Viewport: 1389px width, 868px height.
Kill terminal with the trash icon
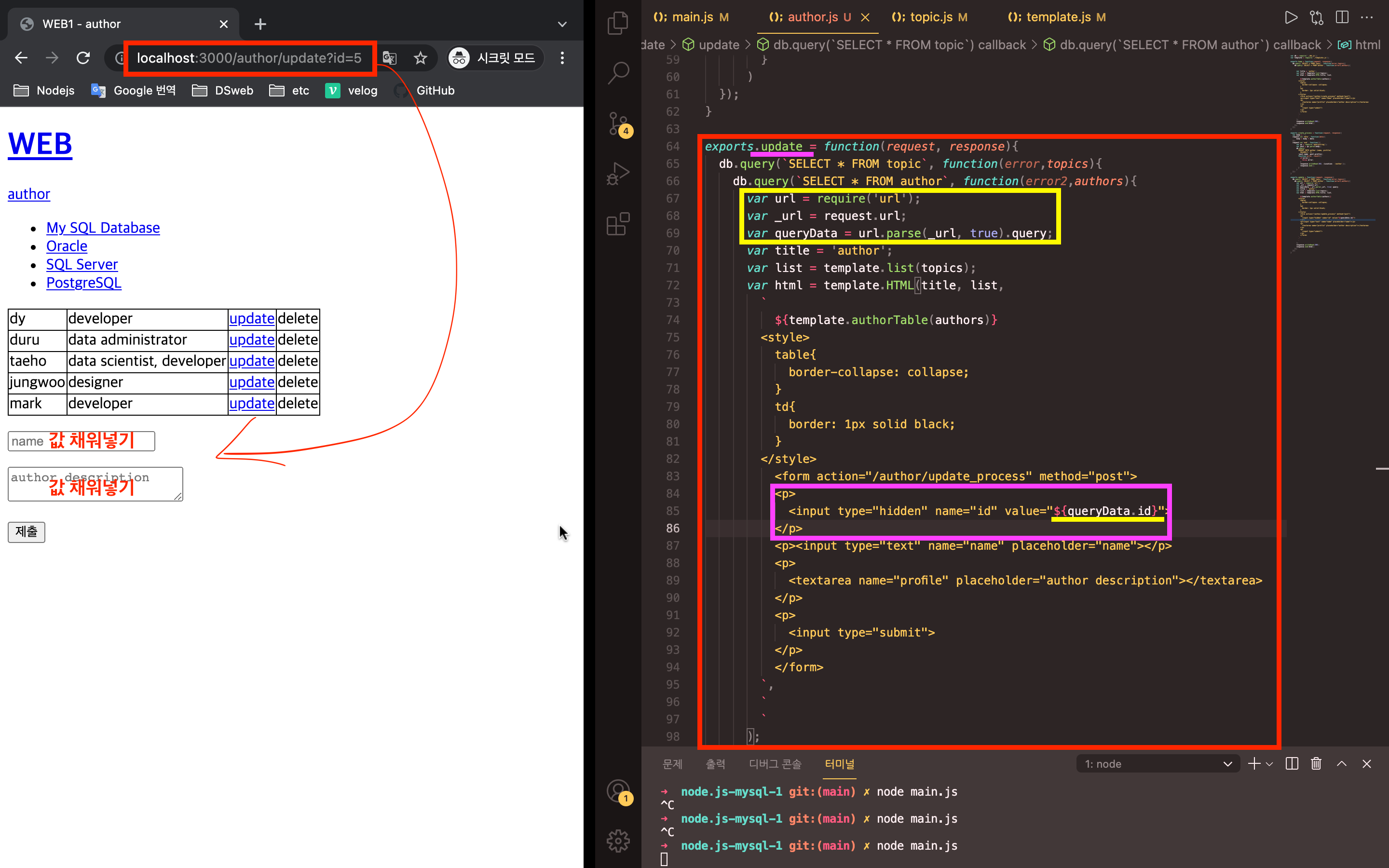(x=1316, y=763)
